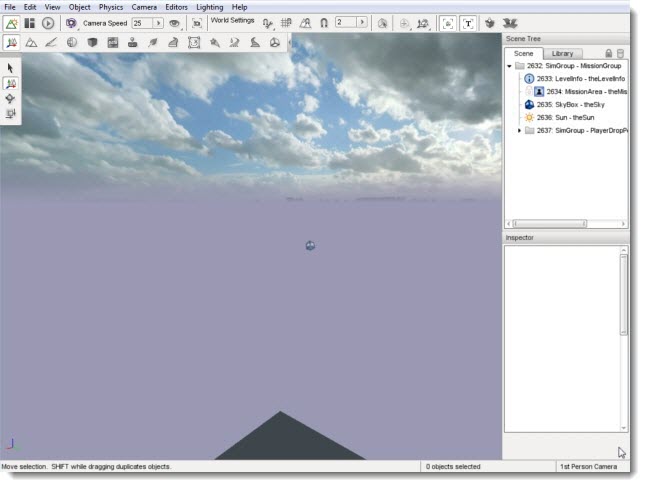The image size is (645, 487).
Task: Open the eye visibility options
Action: [175, 23]
